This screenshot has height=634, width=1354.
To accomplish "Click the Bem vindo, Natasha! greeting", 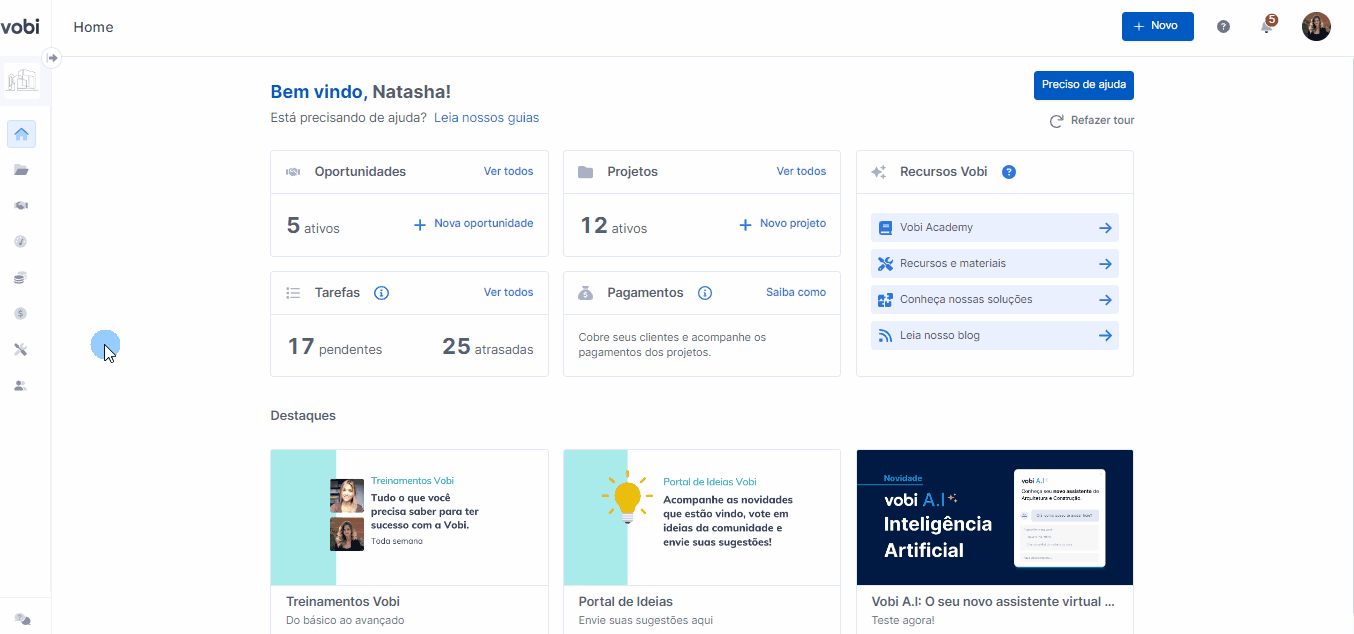I will (x=361, y=92).
